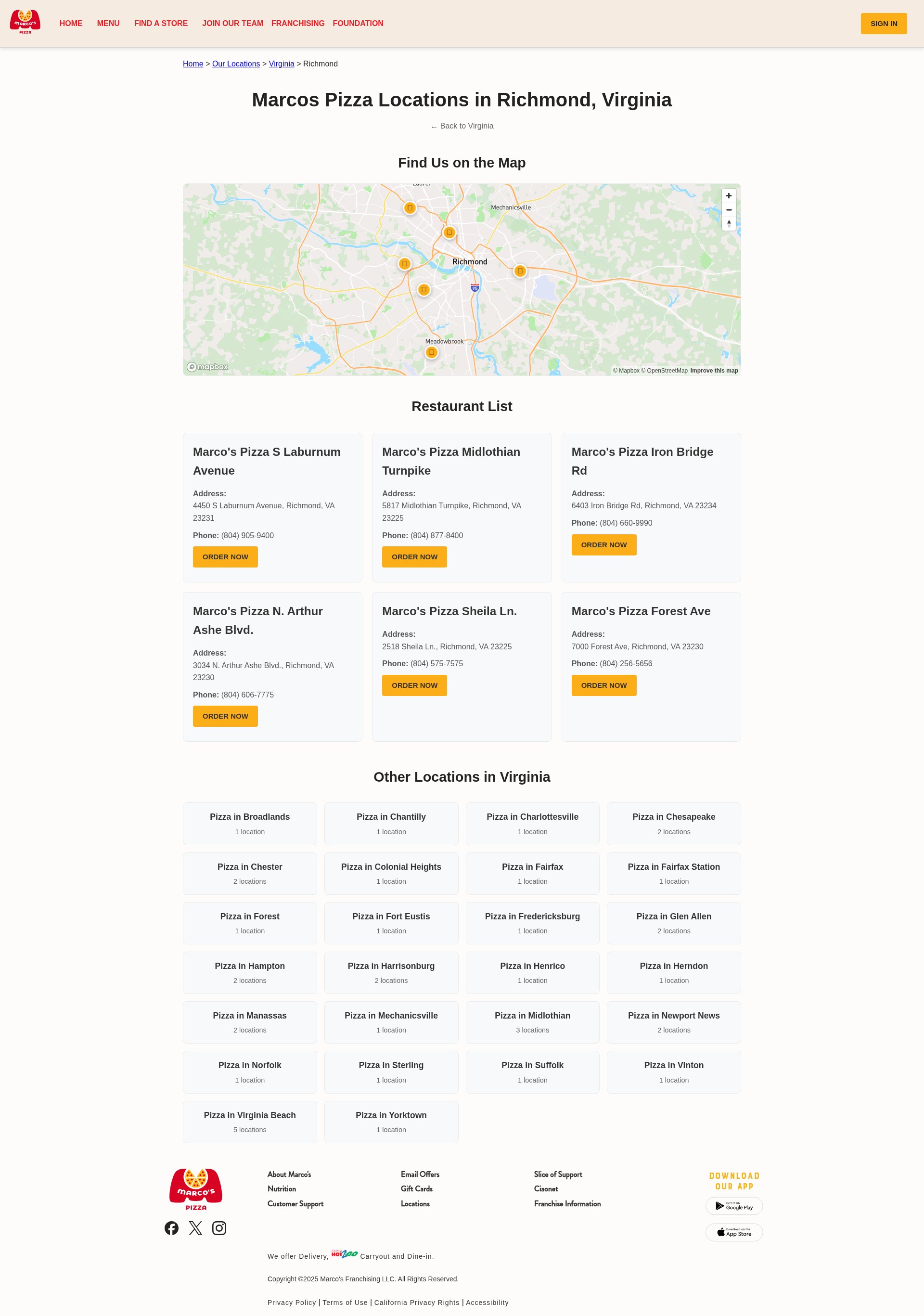Open the Mapbox logo link
The width and height of the screenshot is (924, 1316).
pos(207,367)
